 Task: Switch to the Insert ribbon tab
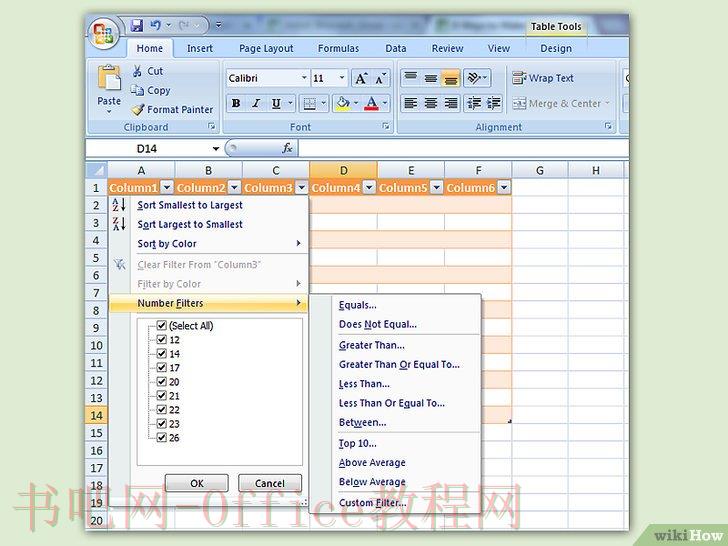tap(200, 48)
